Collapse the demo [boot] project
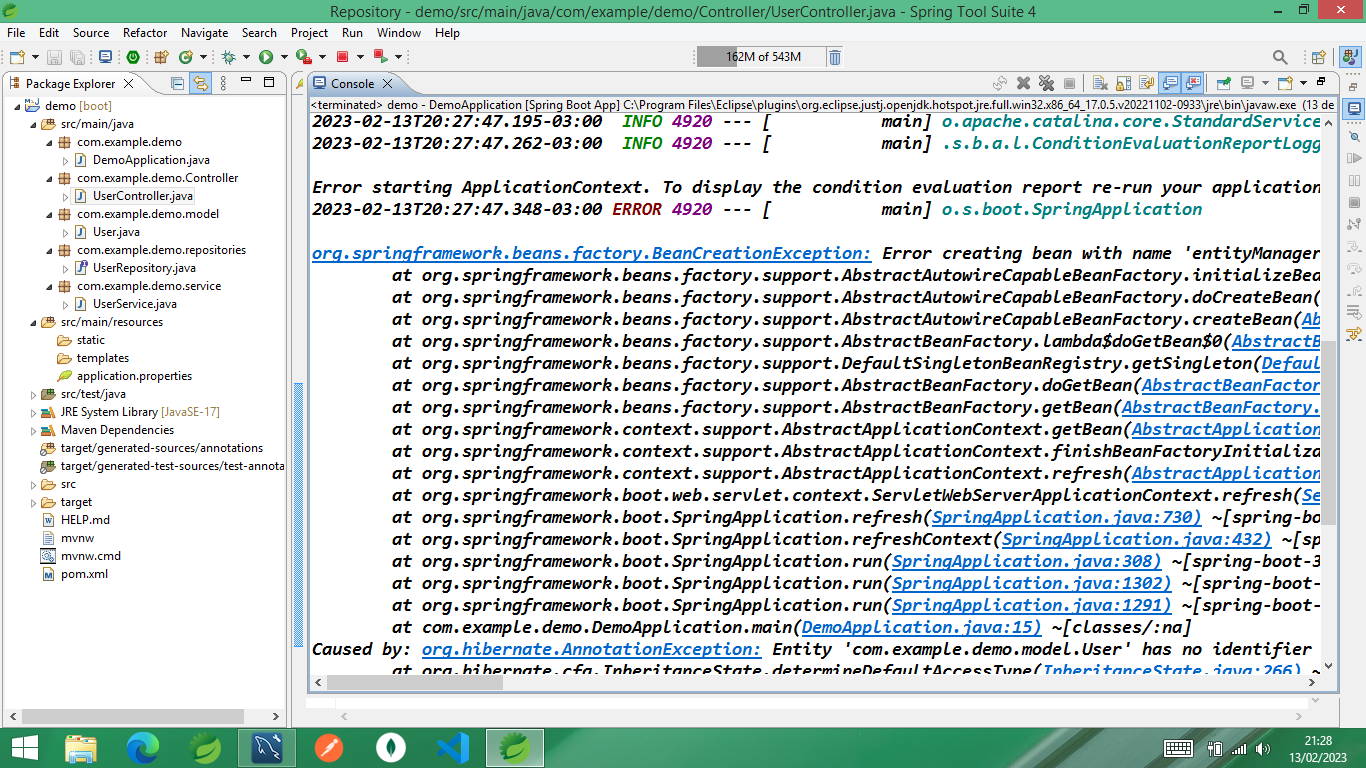Screen dimensions: 1366x768 17,106
